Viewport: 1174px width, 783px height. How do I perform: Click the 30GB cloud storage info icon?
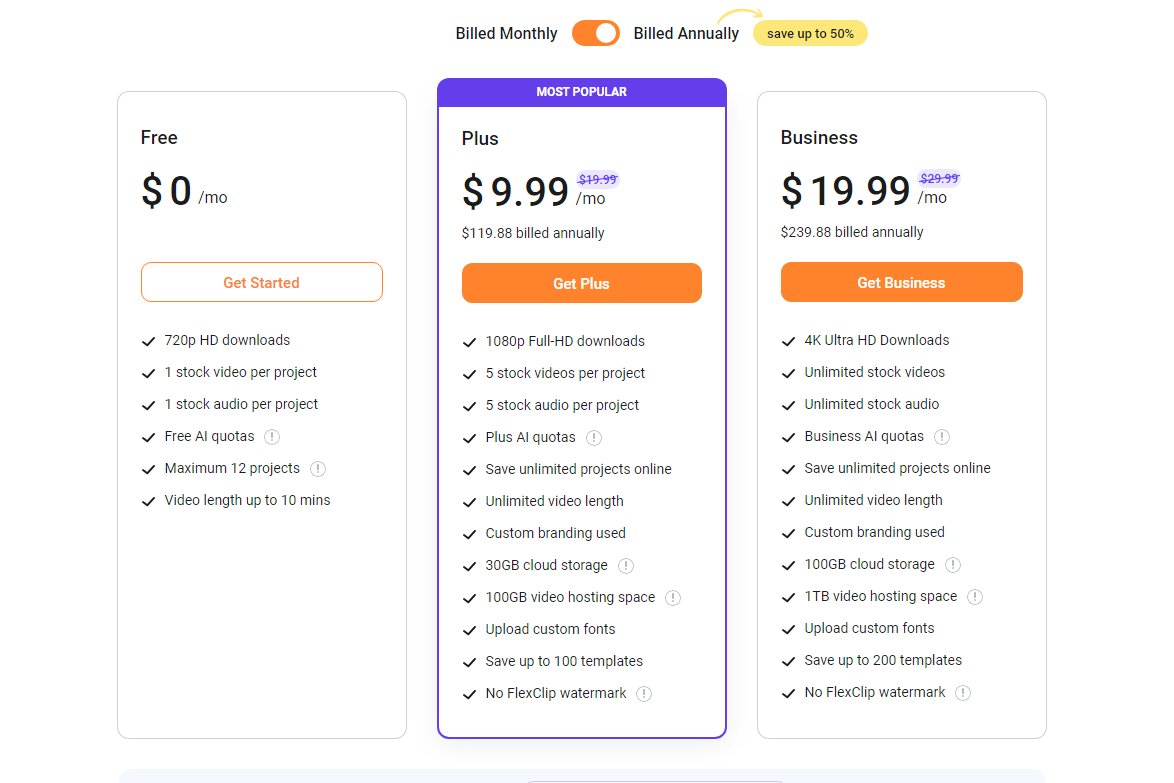[x=626, y=565]
